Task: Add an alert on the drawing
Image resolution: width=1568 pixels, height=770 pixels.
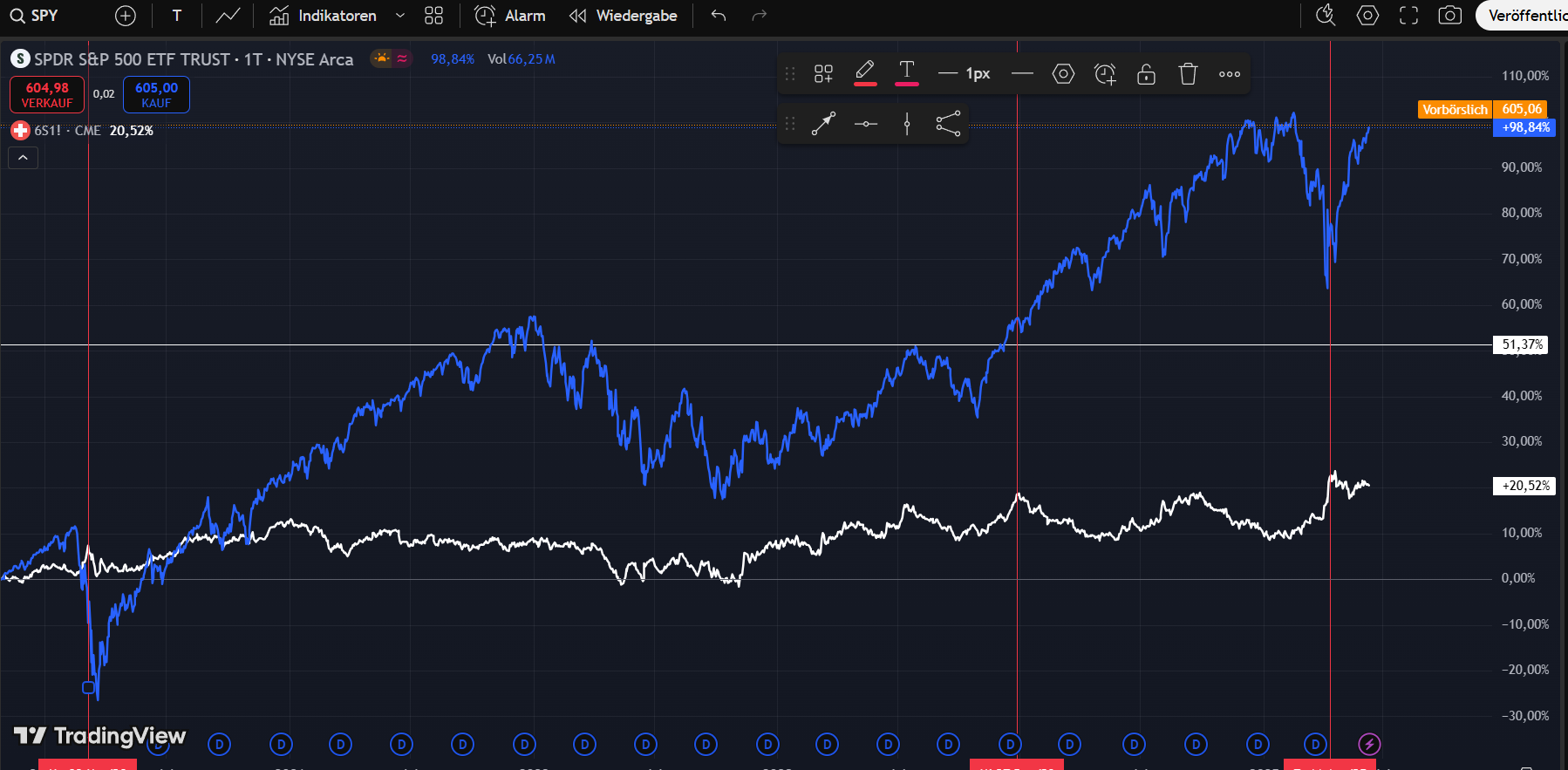Action: coord(1105,74)
